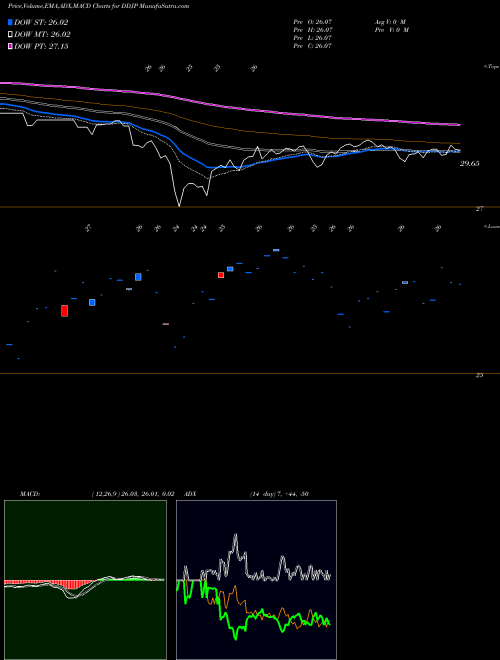The height and width of the screenshot is (660, 500).
Task: Click the 25 price axis label
Action: coord(479,375)
